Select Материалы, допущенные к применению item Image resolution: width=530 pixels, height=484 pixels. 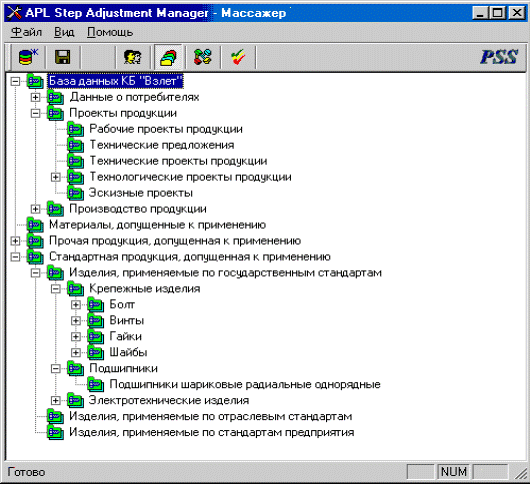click(x=158, y=225)
